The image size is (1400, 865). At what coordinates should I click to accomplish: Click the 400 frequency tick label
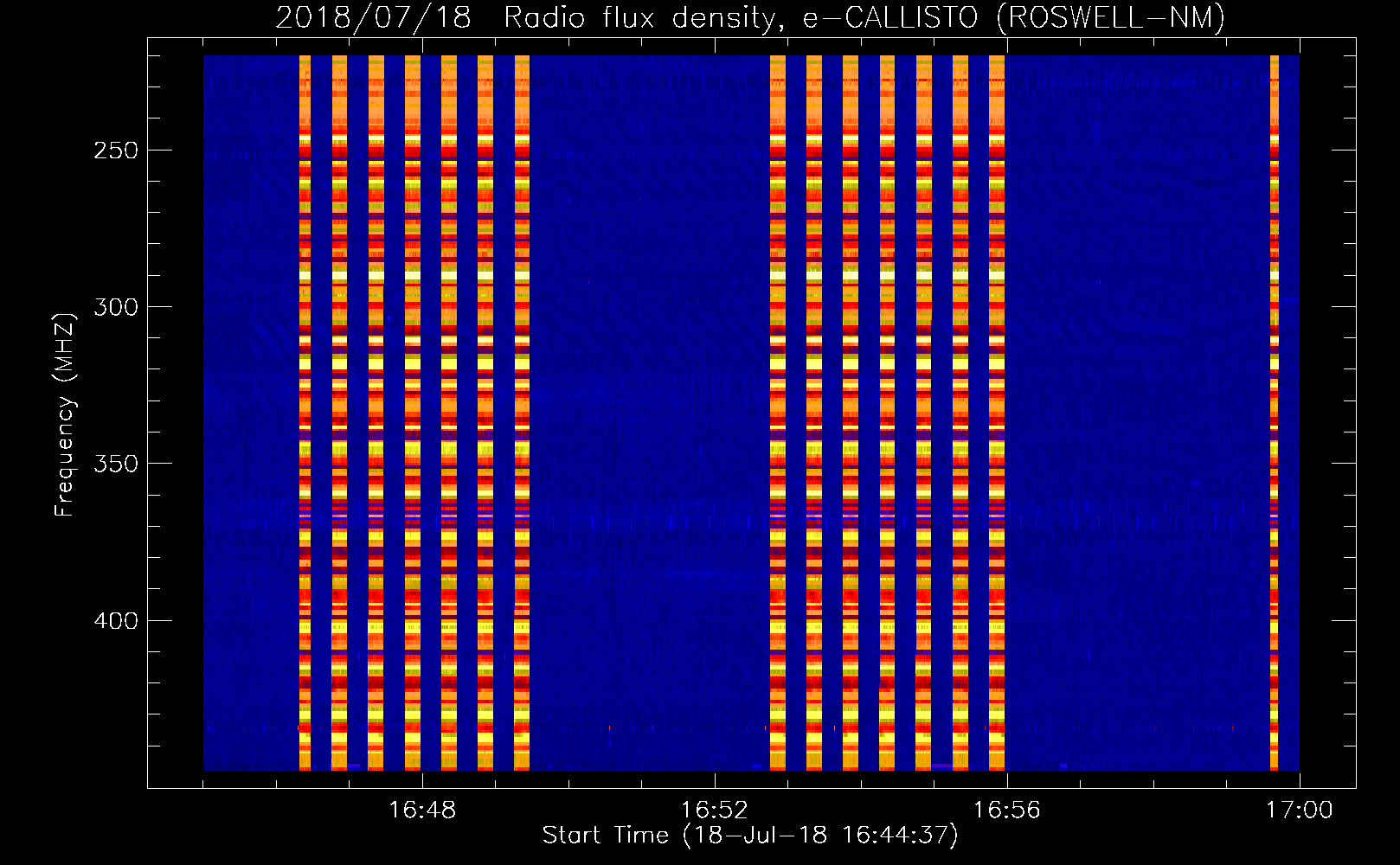click(x=115, y=621)
